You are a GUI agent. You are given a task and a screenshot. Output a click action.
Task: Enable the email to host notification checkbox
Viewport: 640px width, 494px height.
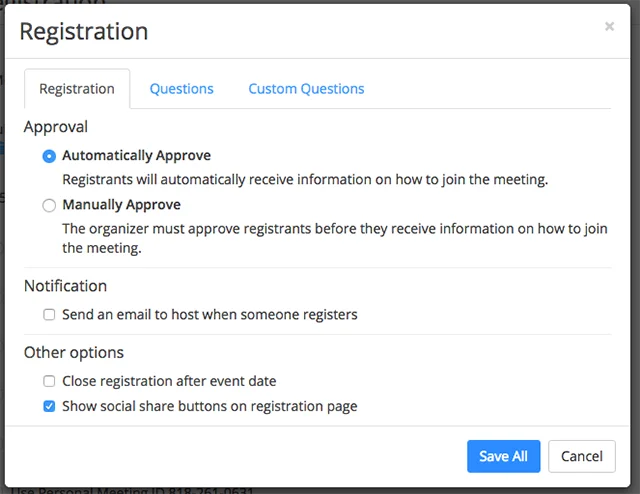click(49, 315)
